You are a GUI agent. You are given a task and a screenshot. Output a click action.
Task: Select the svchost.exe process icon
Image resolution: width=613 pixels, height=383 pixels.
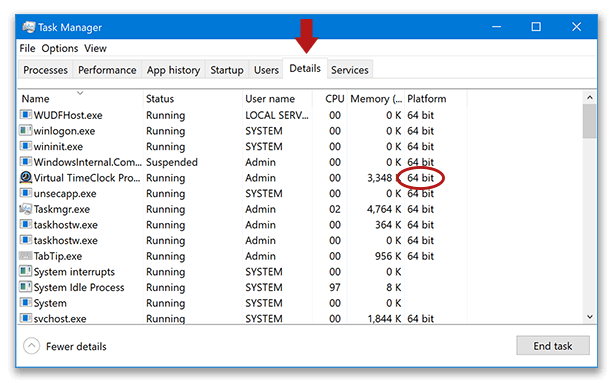click(25, 318)
